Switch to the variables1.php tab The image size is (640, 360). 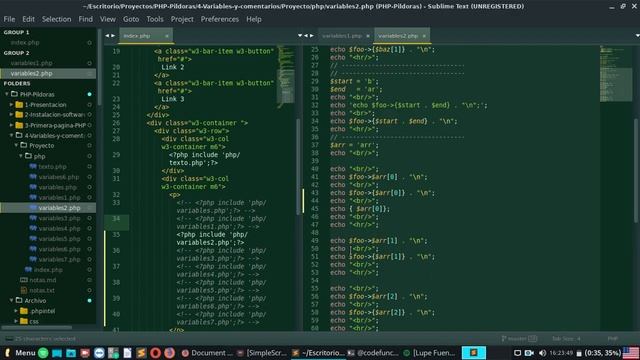point(342,36)
